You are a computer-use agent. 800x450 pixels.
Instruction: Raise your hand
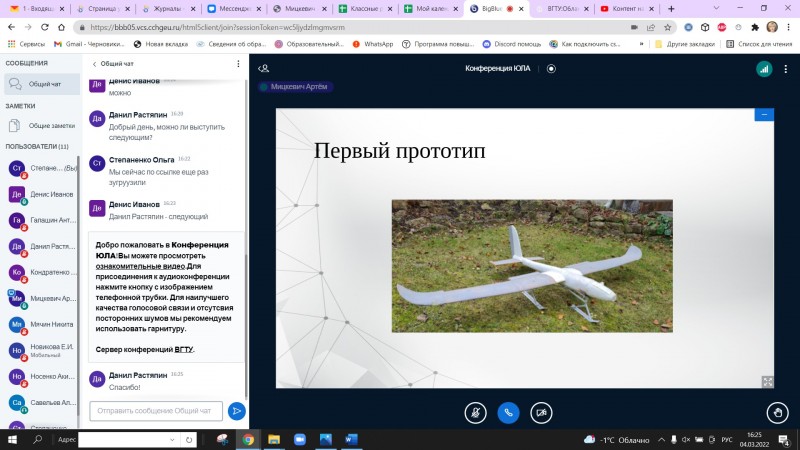776,411
